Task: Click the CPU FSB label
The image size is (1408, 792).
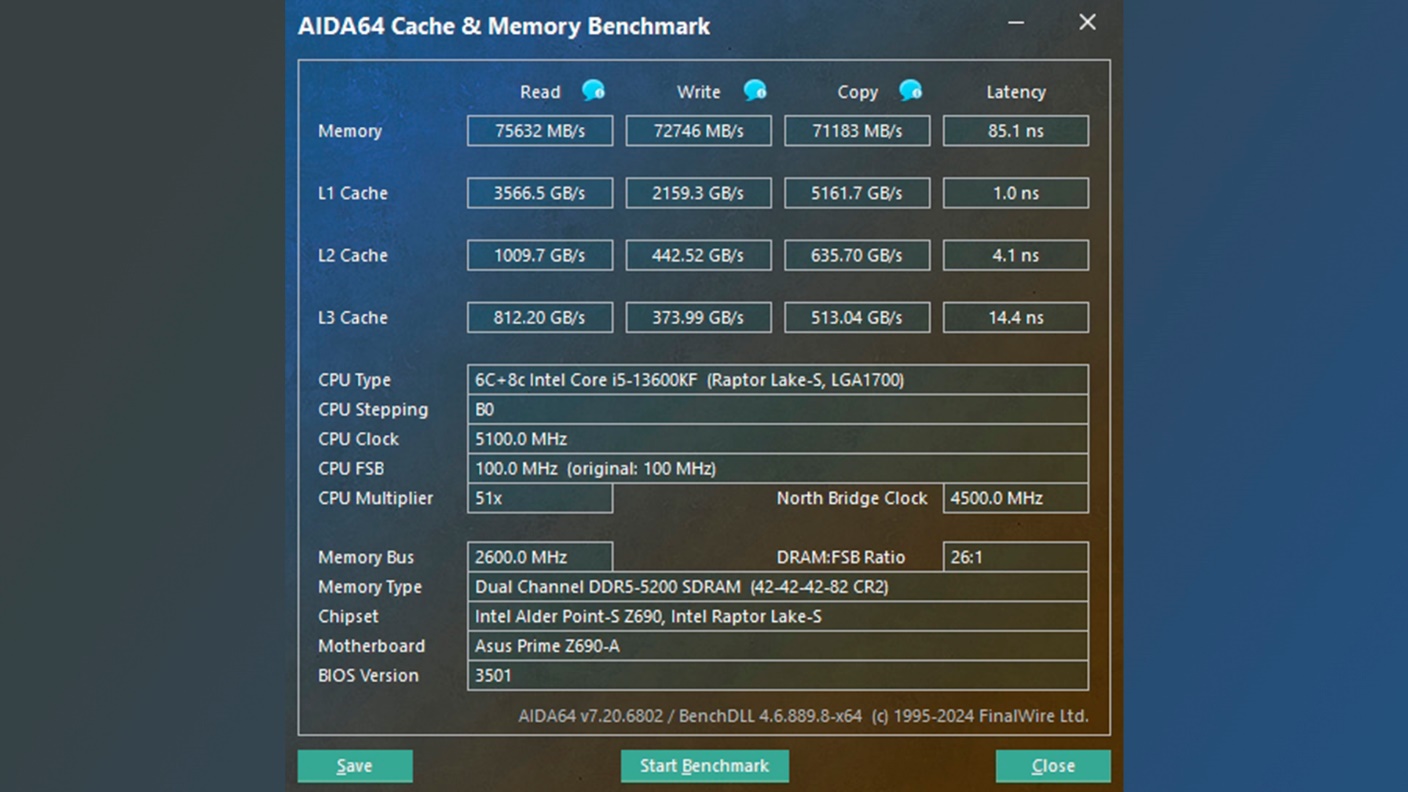Action: coord(351,468)
